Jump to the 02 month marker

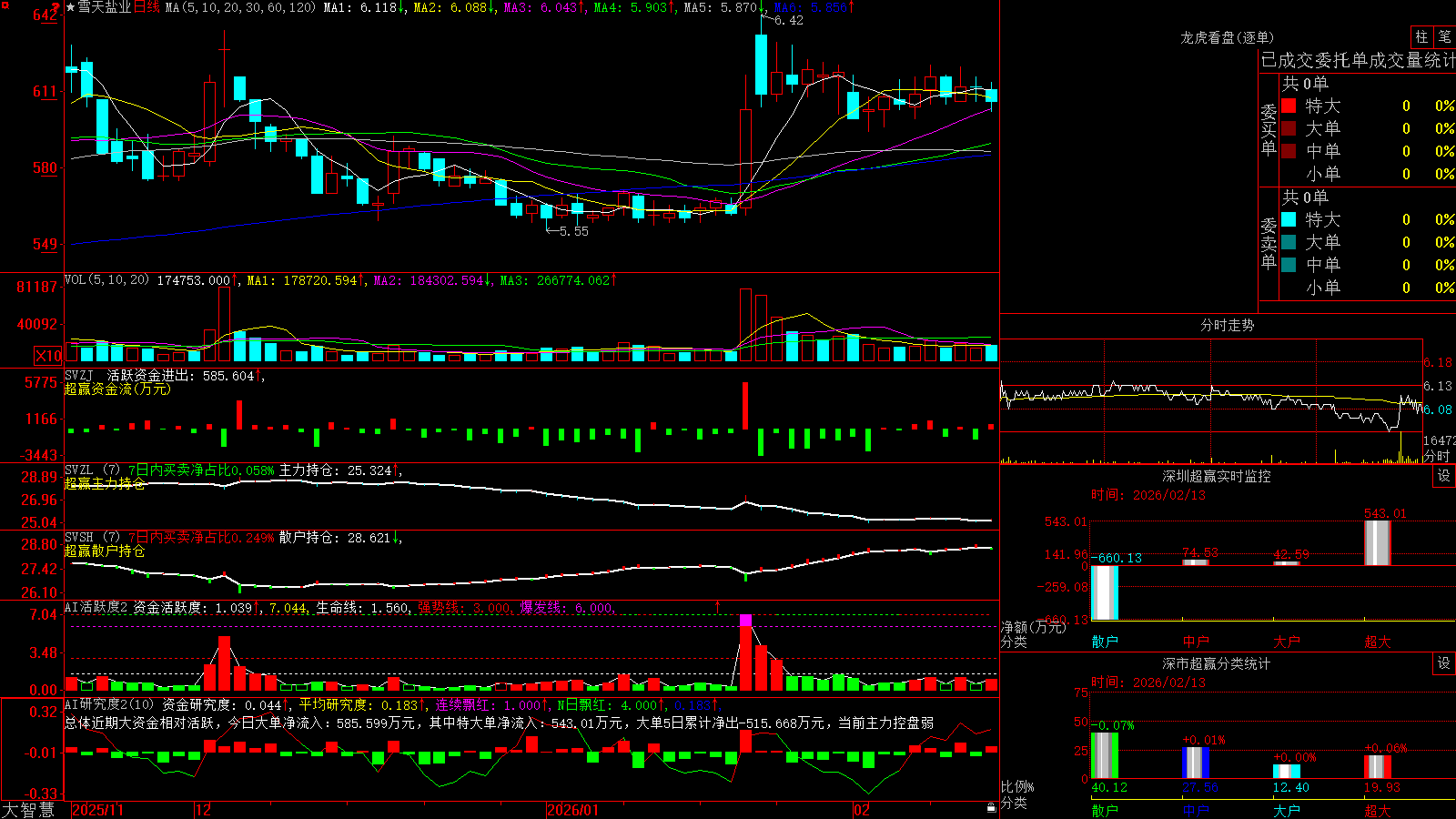(x=861, y=810)
